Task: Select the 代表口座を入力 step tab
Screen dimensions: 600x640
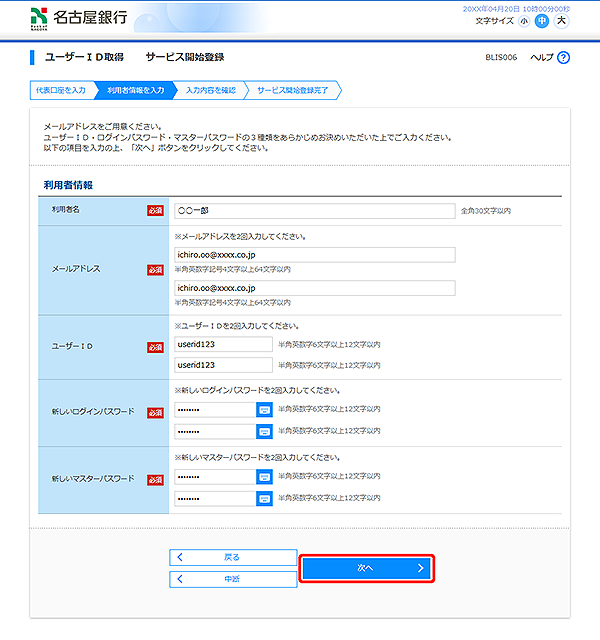Action: tap(61, 91)
